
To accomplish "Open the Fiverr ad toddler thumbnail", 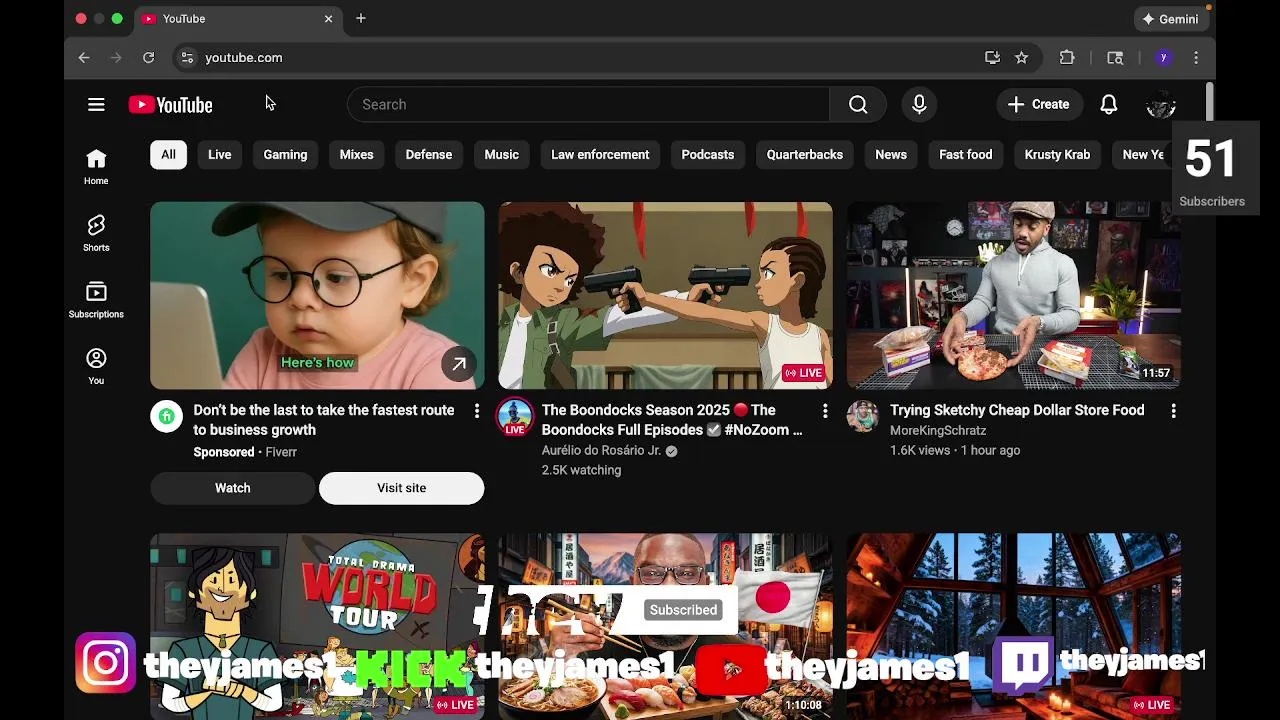I will [x=317, y=296].
